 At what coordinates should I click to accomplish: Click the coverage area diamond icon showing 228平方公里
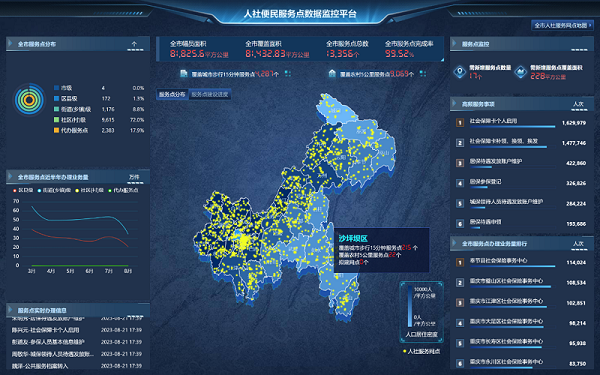coord(520,72)
